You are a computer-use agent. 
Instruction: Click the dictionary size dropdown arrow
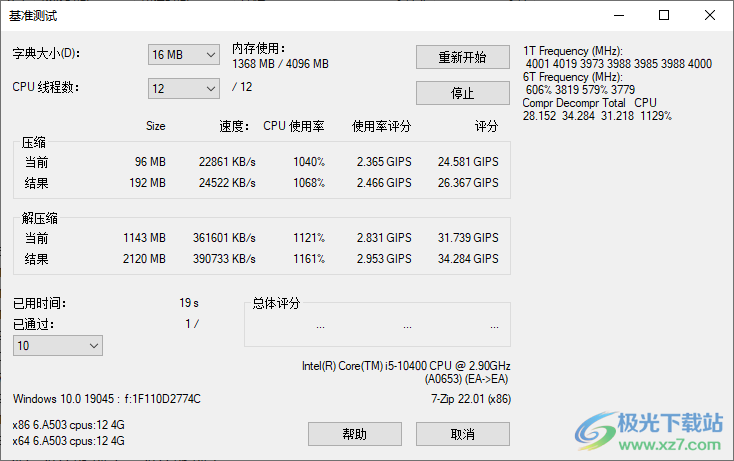click(x=211, y=55)
